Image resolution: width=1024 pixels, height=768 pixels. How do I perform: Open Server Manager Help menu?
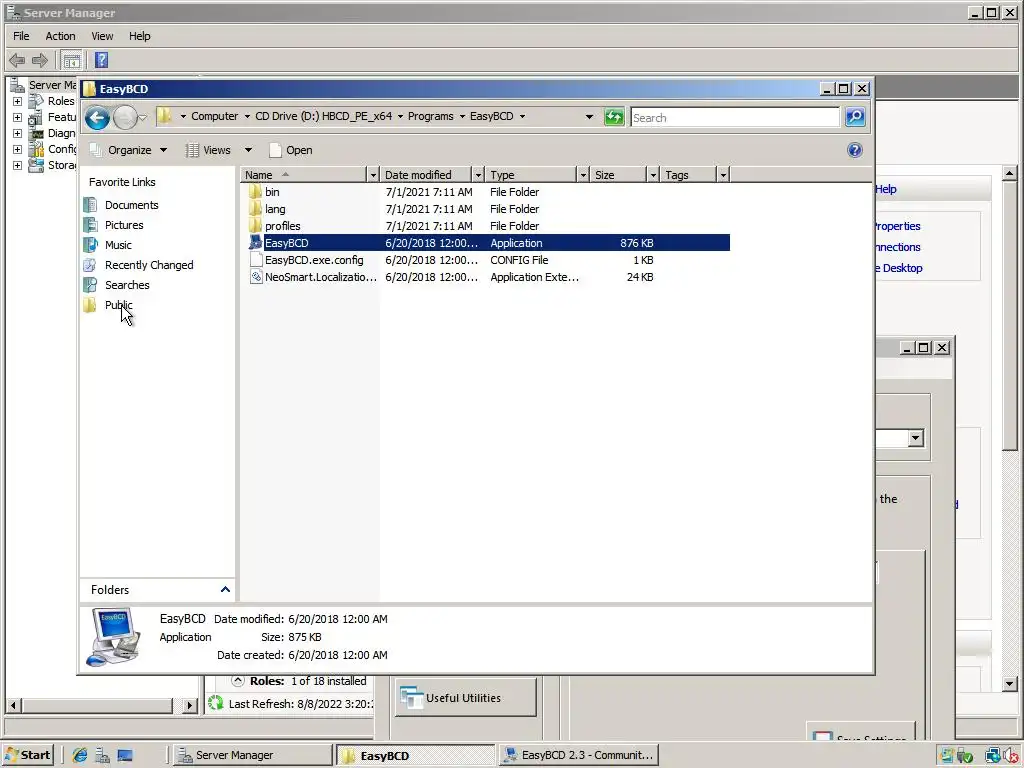tap(139, 36)
